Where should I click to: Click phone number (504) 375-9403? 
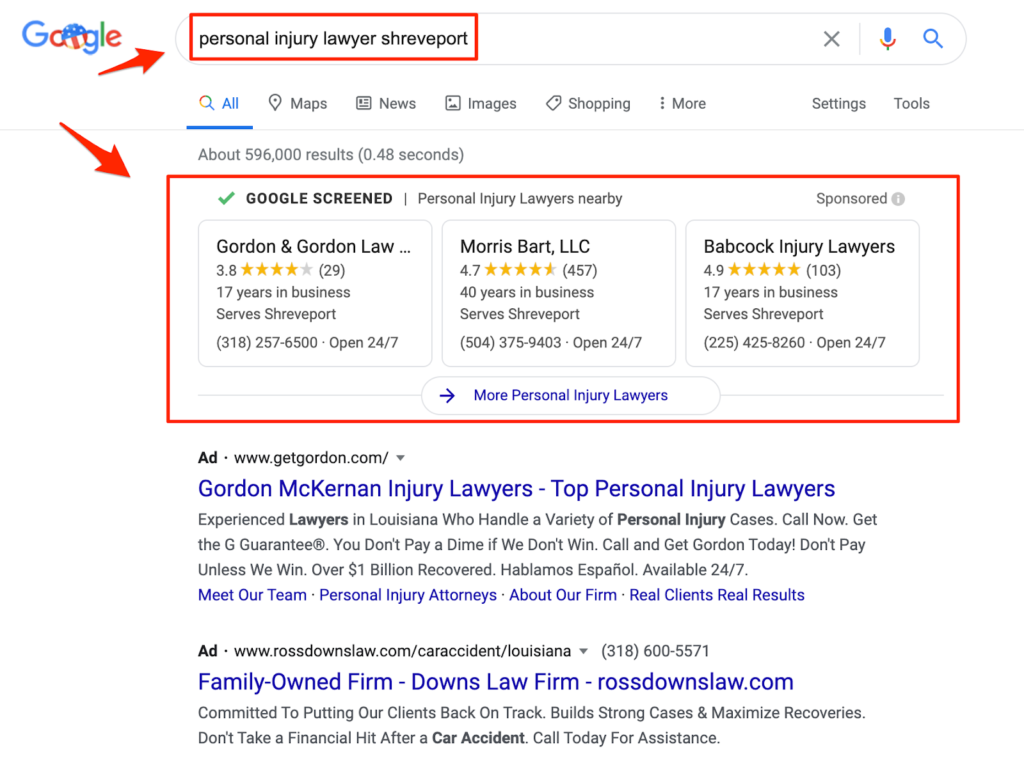511,342
